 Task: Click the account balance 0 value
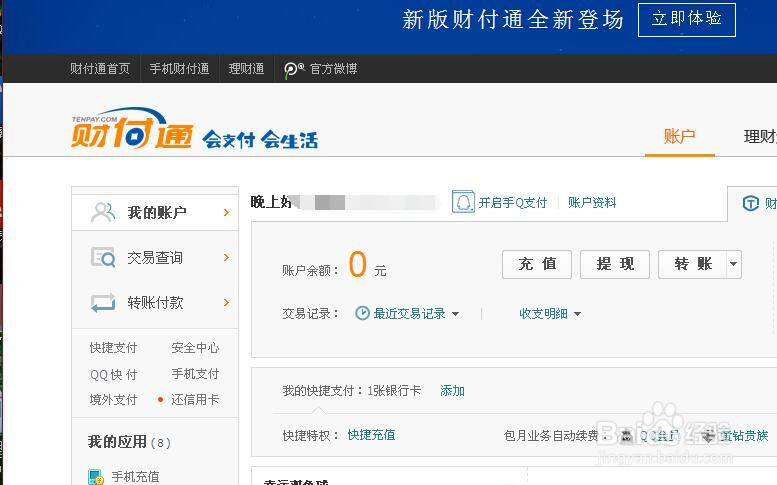357,265
